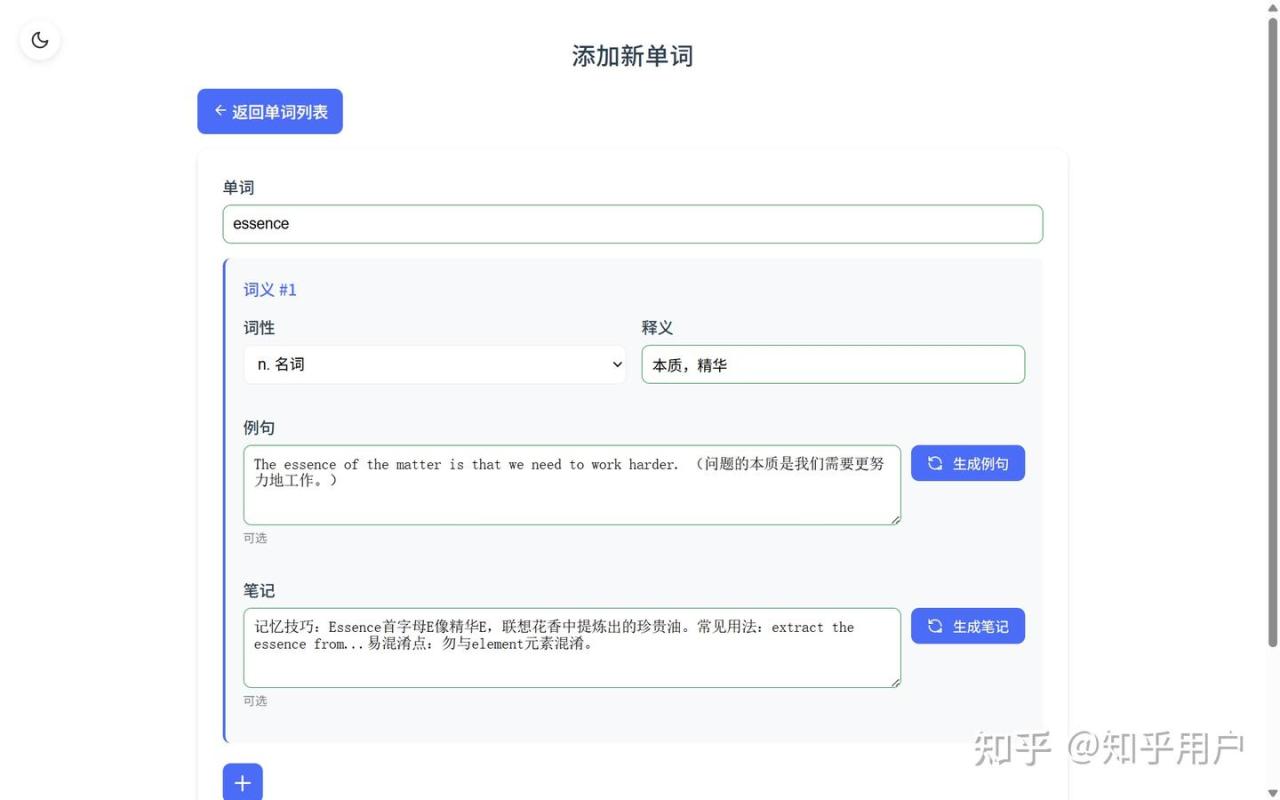Click the 词义 #1 section heading
This screenshot has width=1280, height=800.
[x=270, y=290]
